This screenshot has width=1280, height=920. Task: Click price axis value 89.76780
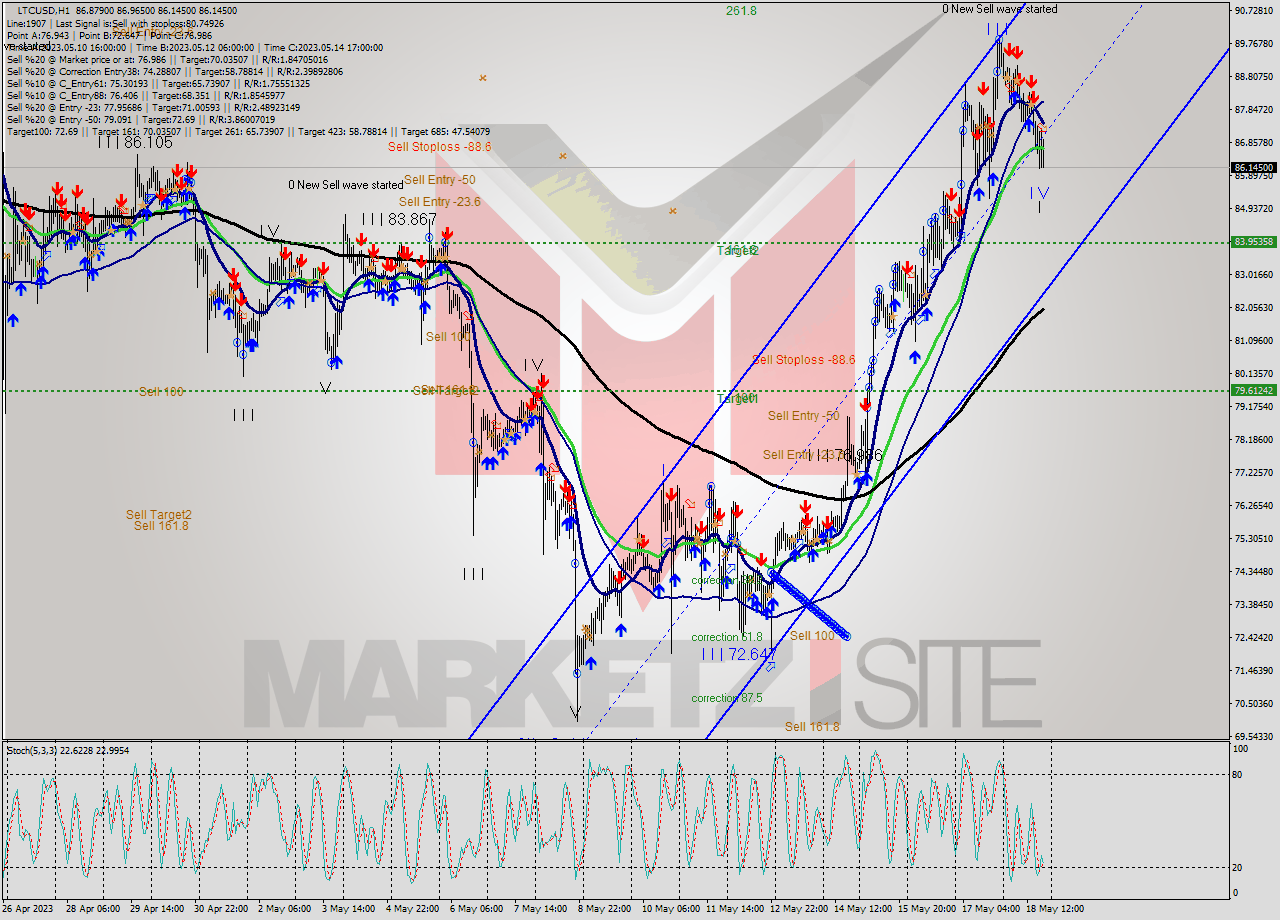[1254, 43]
